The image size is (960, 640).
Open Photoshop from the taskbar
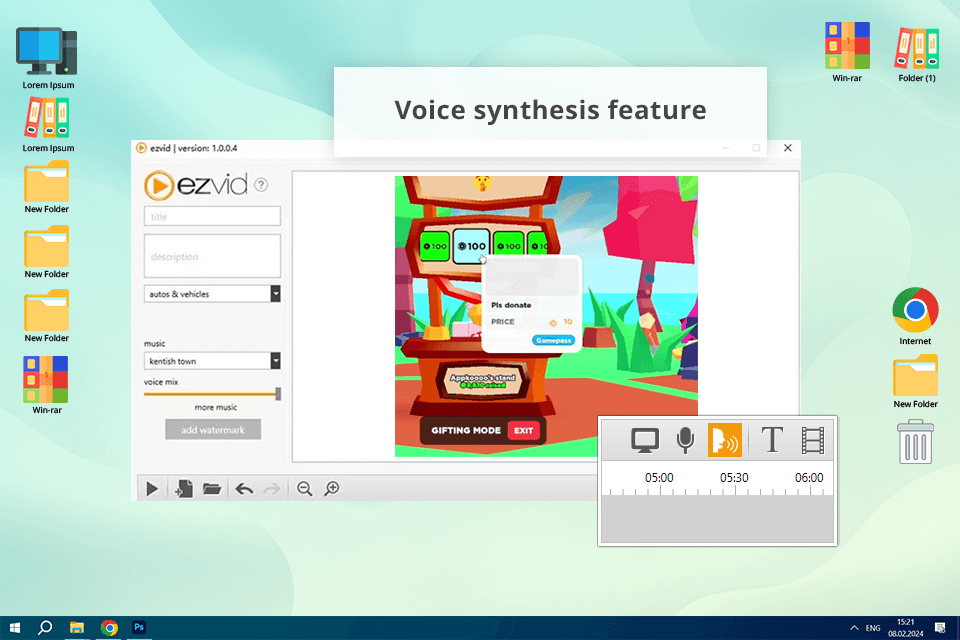point(139,627)
